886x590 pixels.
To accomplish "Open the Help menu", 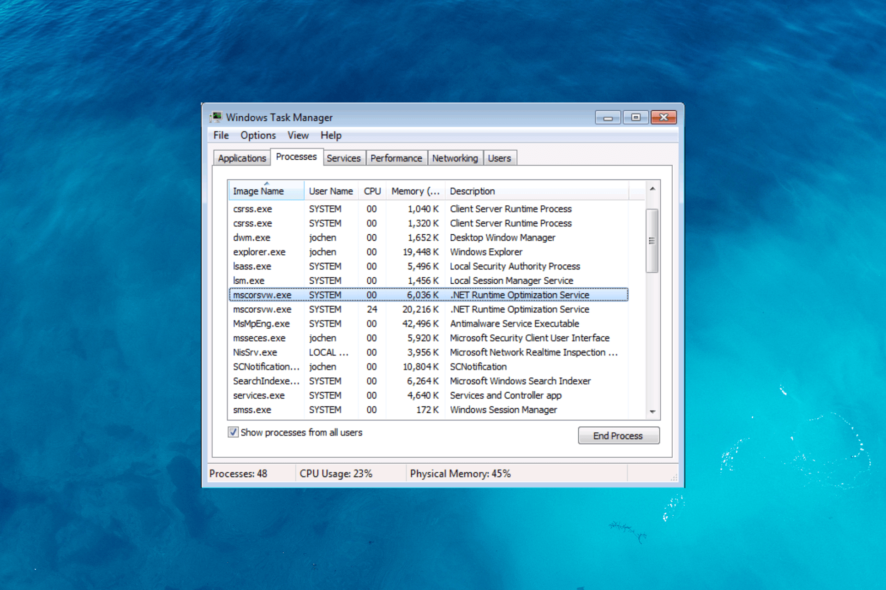I will (x=331, y=135).
